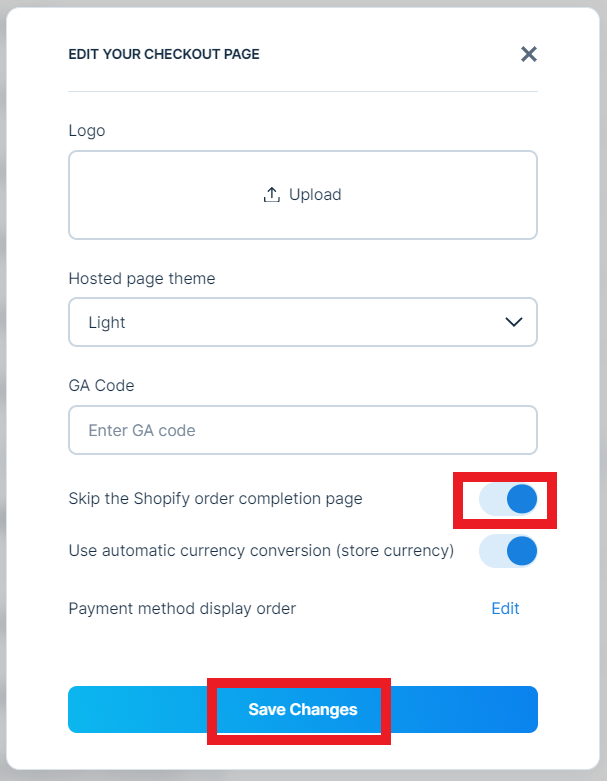Turn off automatic currency conversion toggle
The image size is (607, 781).
508,551
